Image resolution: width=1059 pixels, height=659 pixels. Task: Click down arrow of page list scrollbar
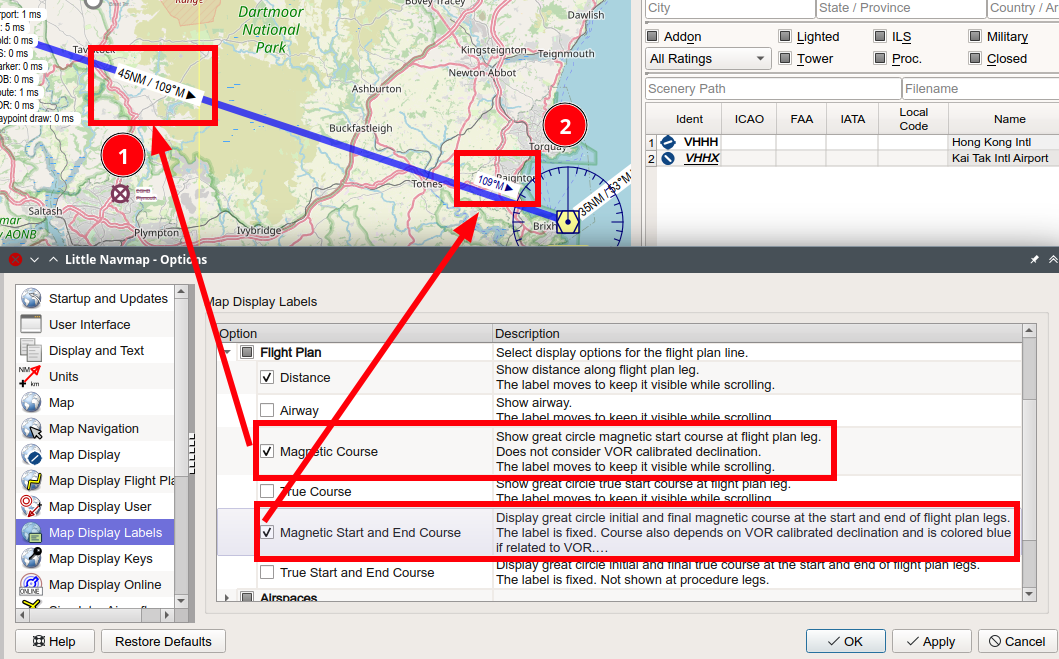pos(181,600)
